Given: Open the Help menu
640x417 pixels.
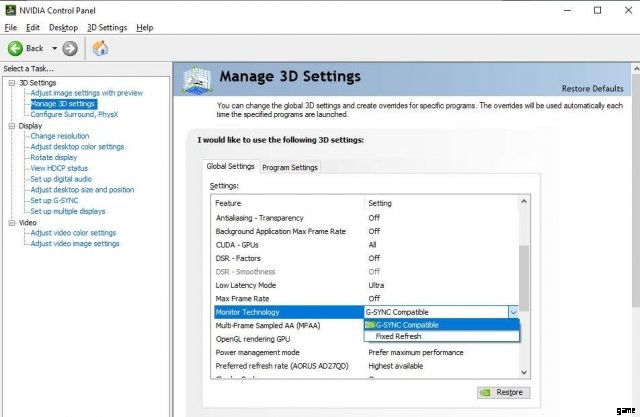Looking at the screenshot, I should coord(144,27).
